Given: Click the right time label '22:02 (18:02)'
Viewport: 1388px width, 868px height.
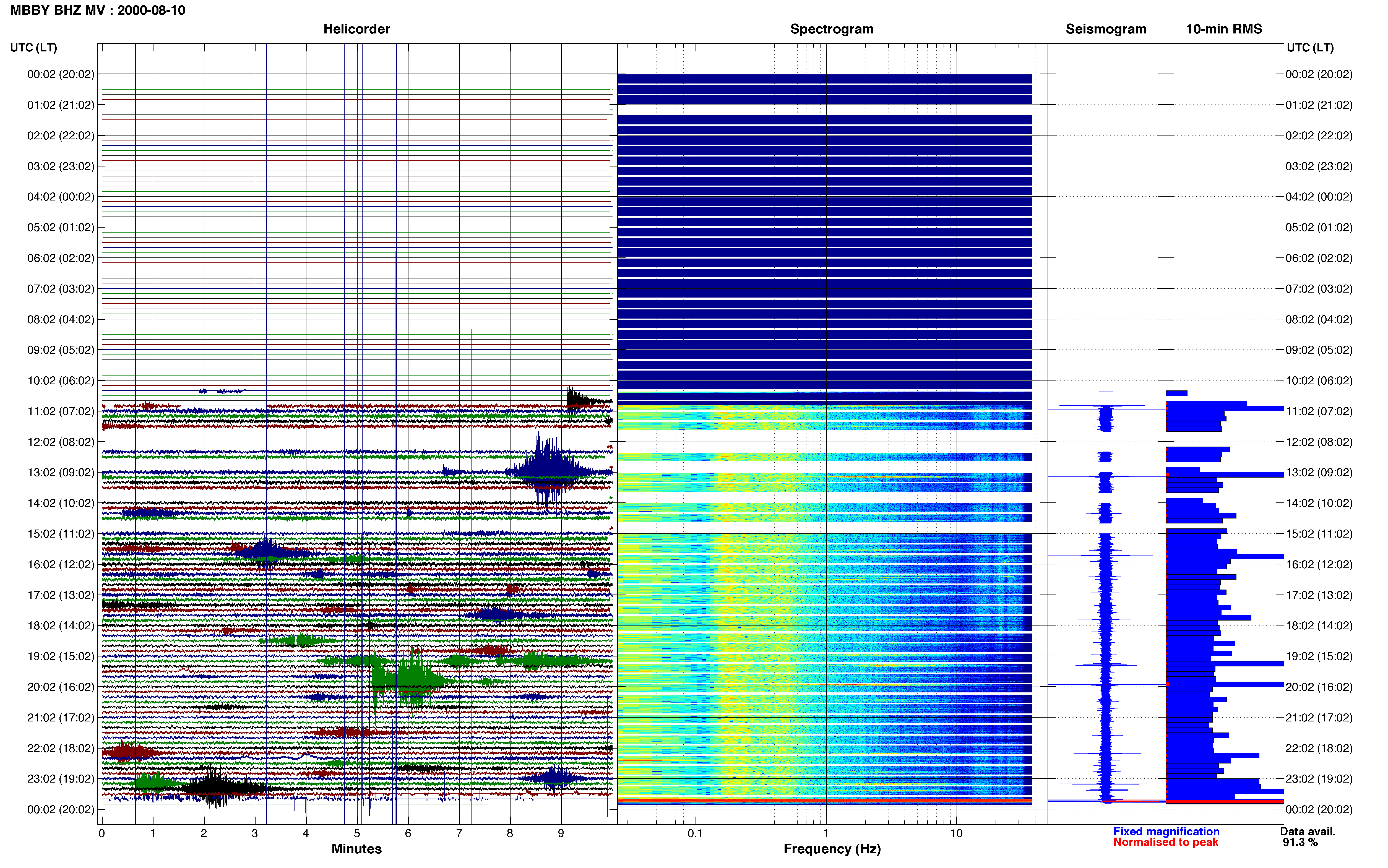Looking at the screenshot, I should pos(1319,748).
